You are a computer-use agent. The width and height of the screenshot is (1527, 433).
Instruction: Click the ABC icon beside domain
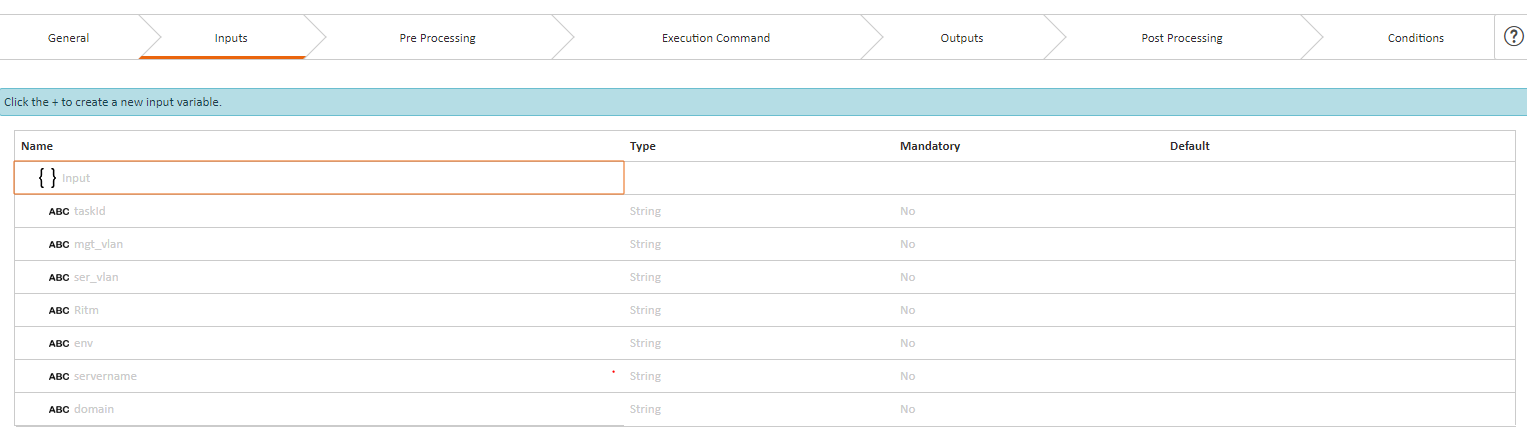[x=59, y=410]
